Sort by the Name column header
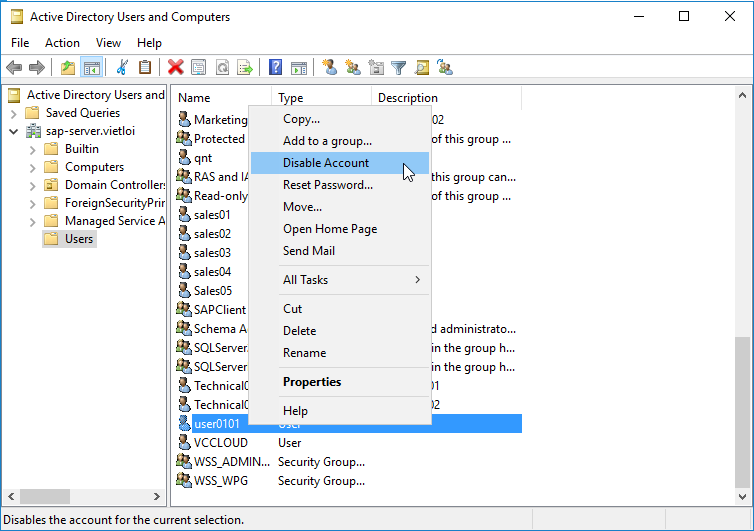The height and width of the screenshot is (531, 754). click(223, 98)
